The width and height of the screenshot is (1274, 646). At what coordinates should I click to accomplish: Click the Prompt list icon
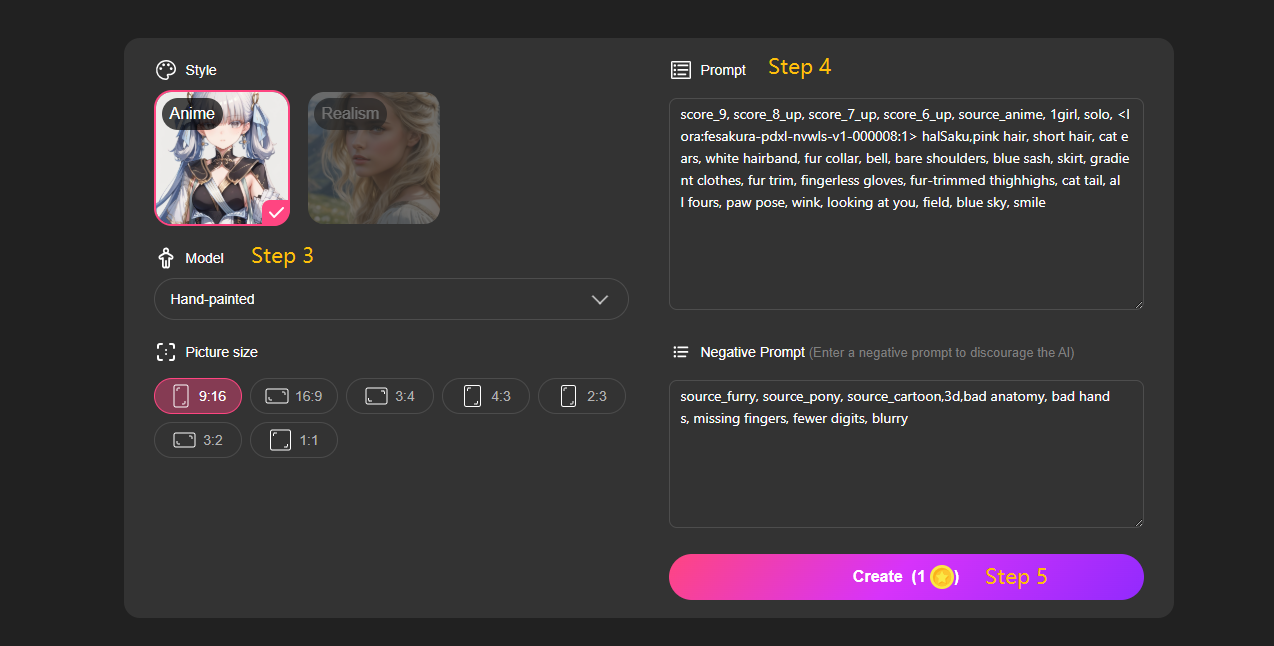[681, 70]
